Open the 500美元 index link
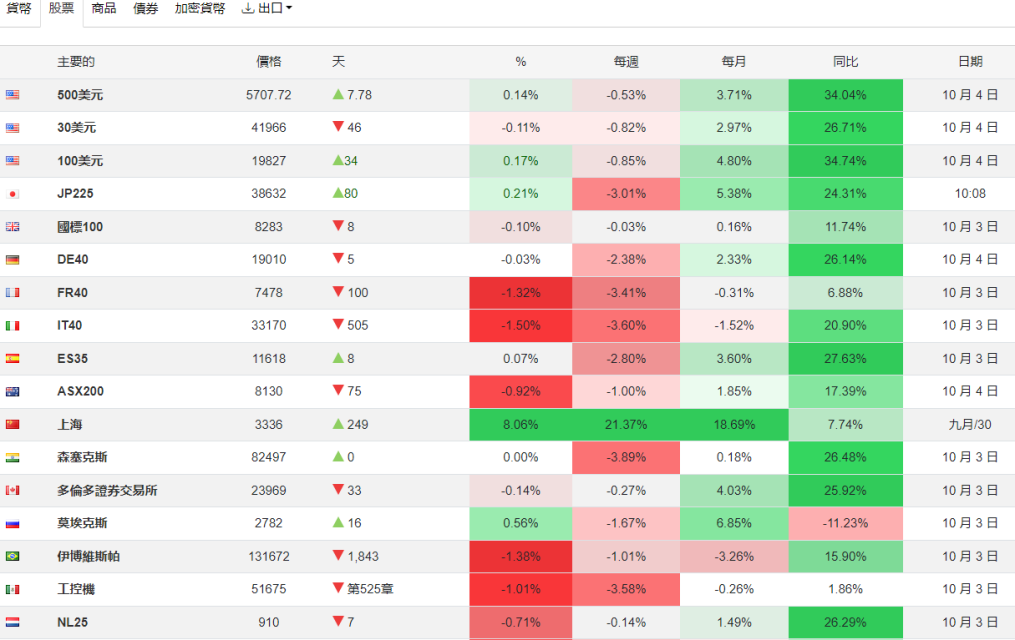Image resolution: width=1015 pixels, height=640 pixels. [x=80, y=95]
